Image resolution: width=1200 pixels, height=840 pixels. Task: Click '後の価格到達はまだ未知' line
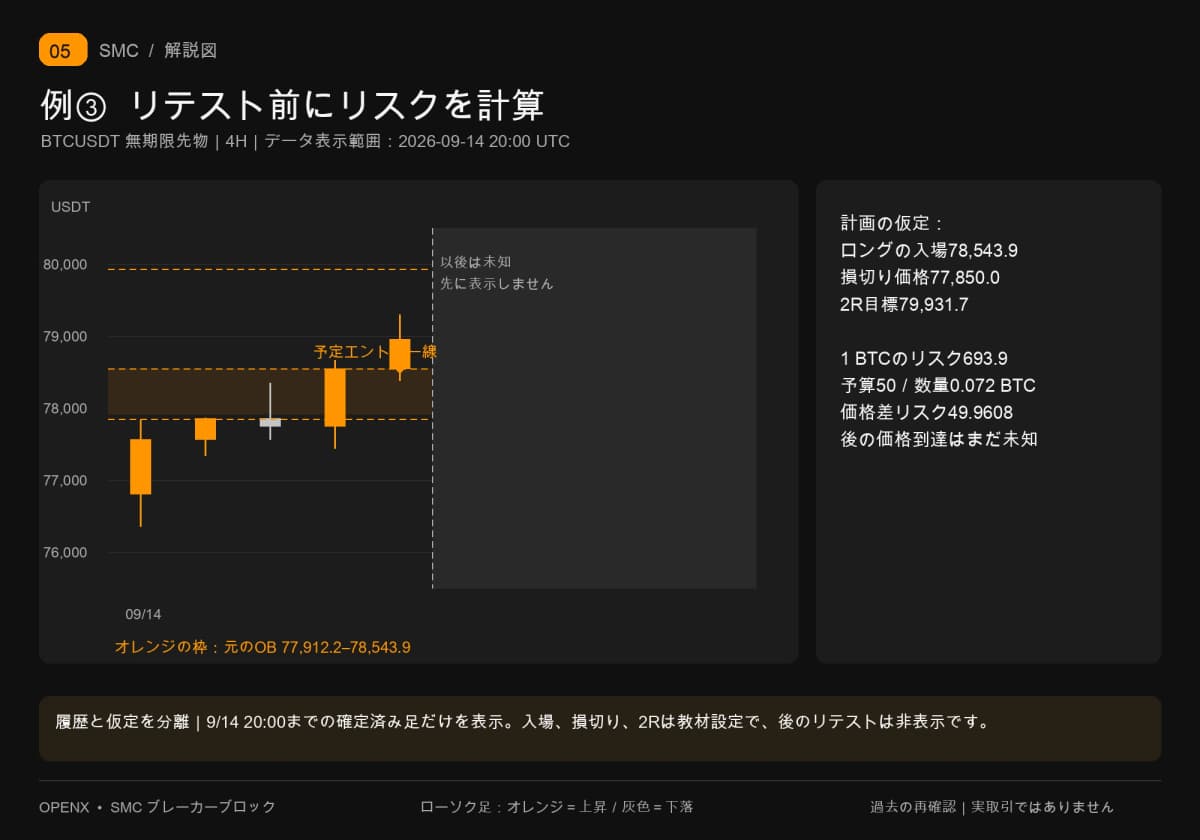click(939, 439)
